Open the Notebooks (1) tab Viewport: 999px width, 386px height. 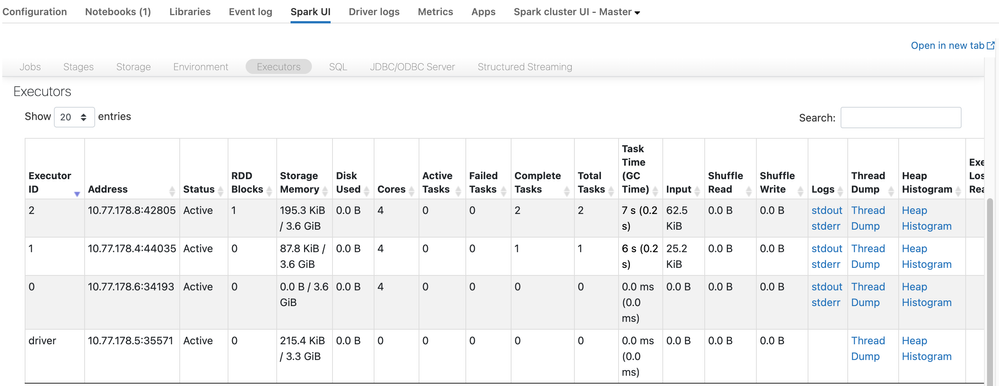click(118, 11)
